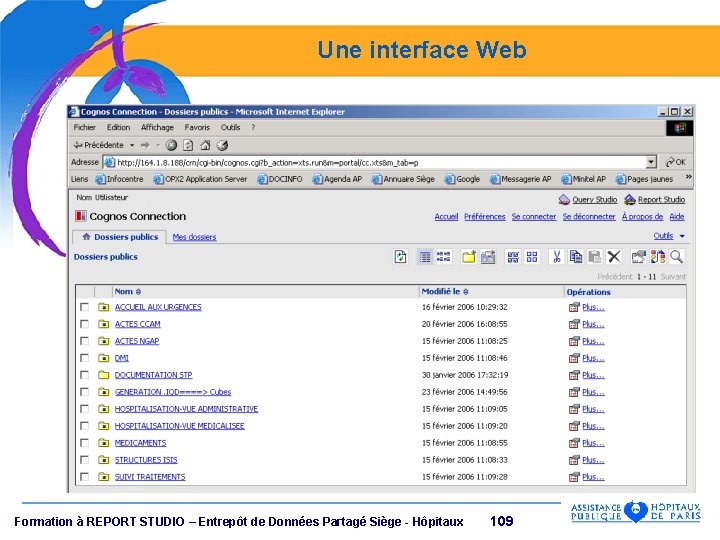
Task: Click folder icon of ACTES CCAM
Action: [x=103, y=324]
